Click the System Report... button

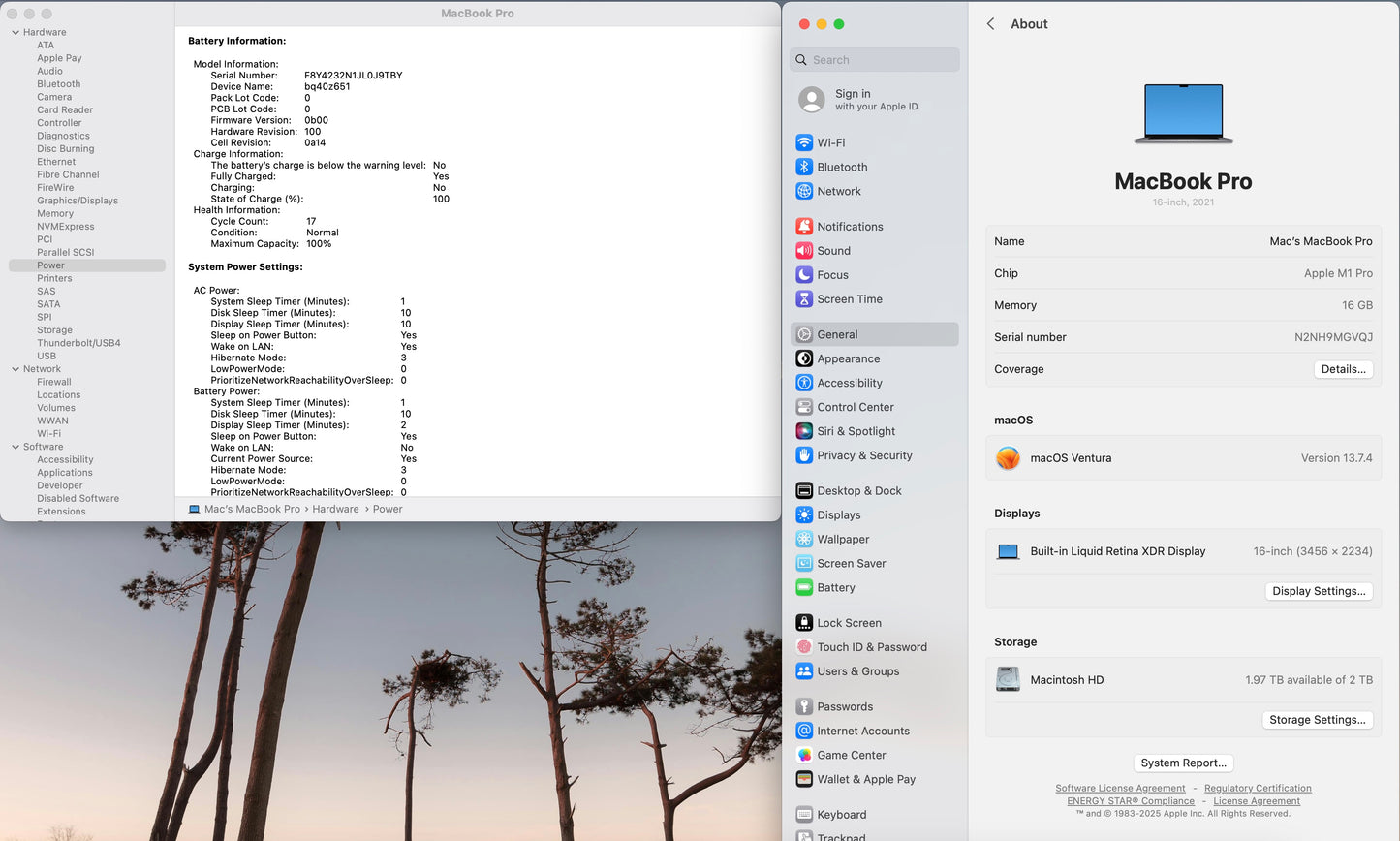(1183, 763)
